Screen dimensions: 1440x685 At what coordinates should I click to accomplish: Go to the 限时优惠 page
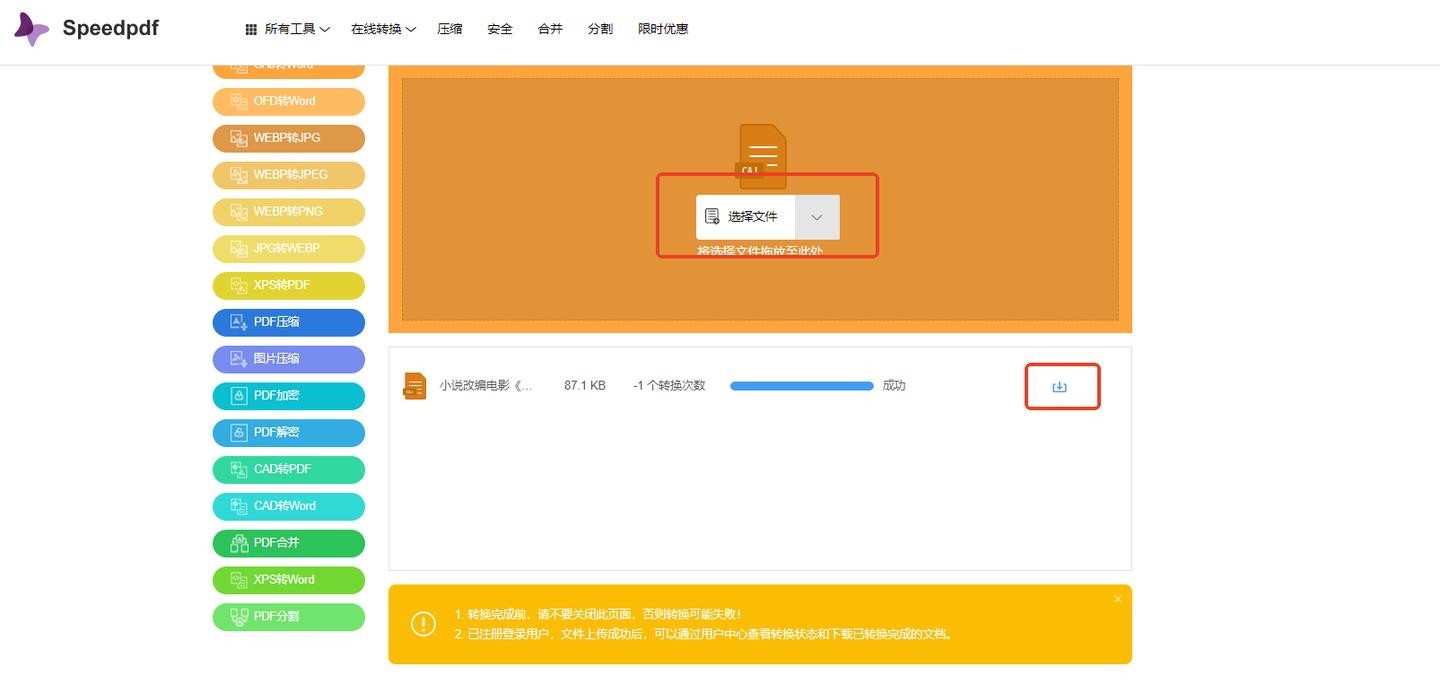(x=663, y=29)
